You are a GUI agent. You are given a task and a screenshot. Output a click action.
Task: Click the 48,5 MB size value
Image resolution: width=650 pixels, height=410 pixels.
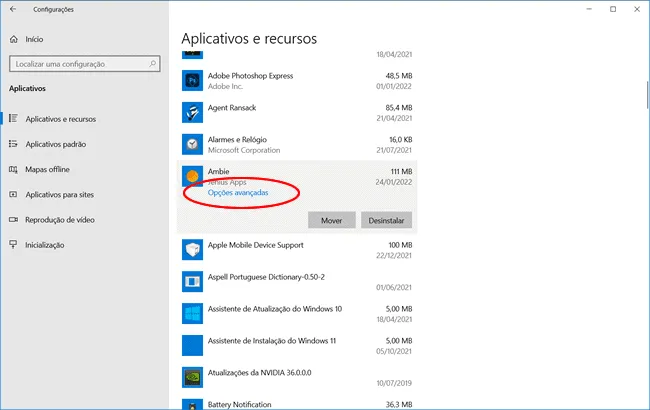point(399,76)
